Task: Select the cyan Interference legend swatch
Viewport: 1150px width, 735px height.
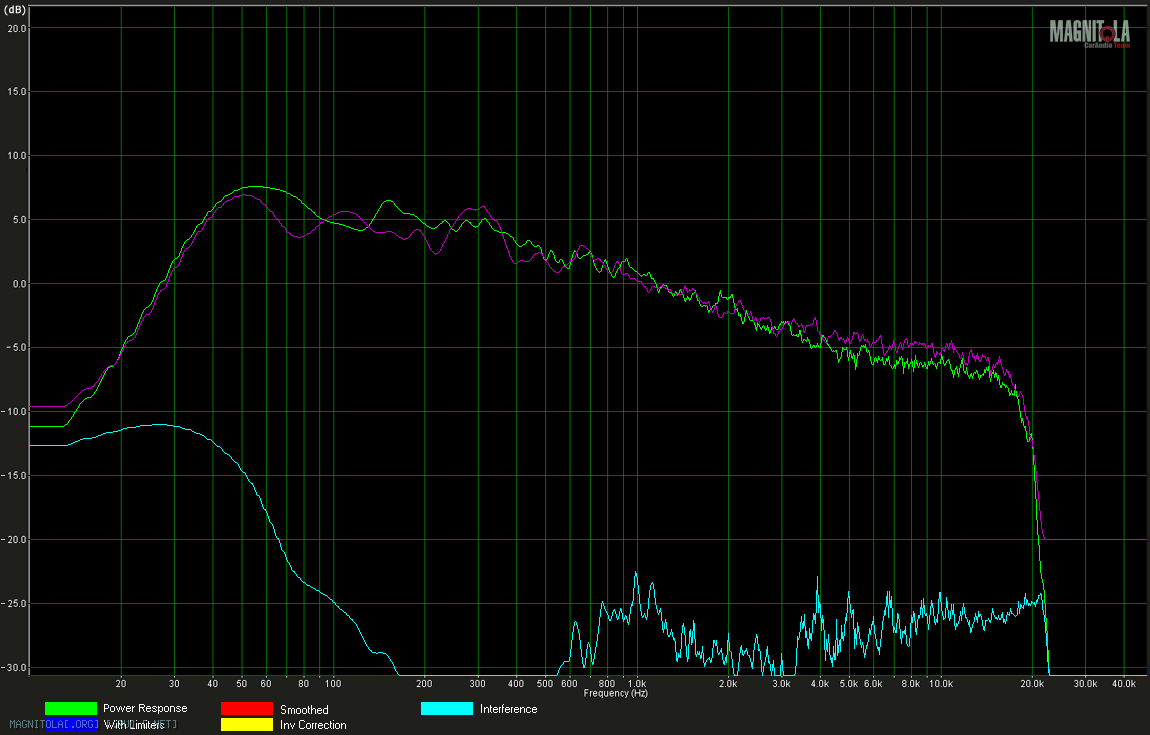Action: click(446, 708)
